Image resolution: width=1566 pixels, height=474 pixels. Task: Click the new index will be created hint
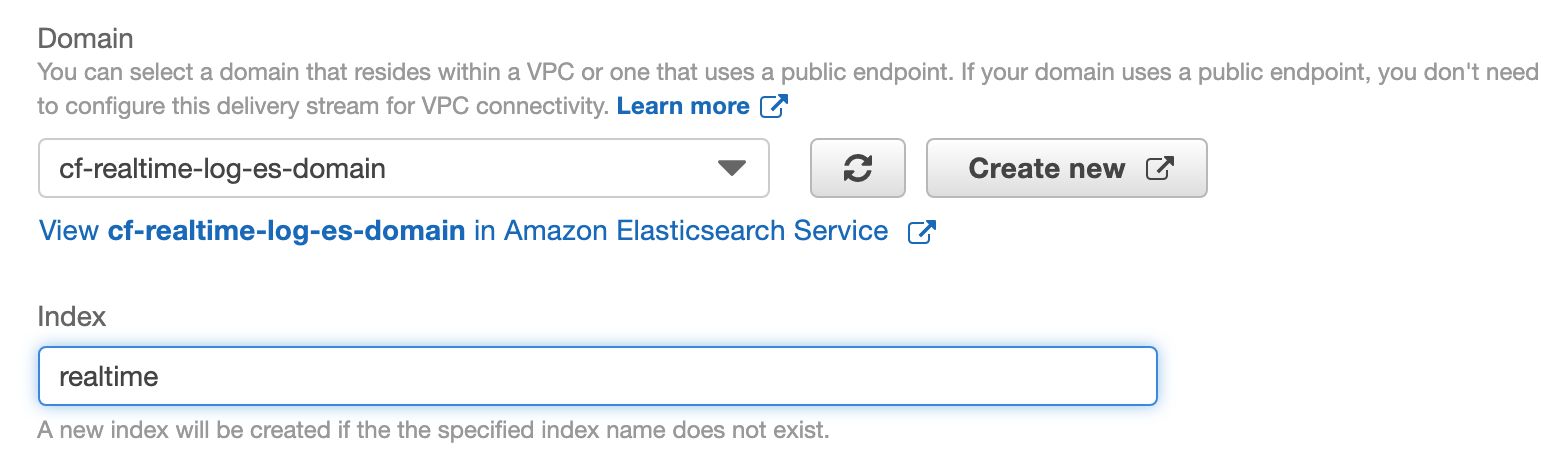pos(434,432)
